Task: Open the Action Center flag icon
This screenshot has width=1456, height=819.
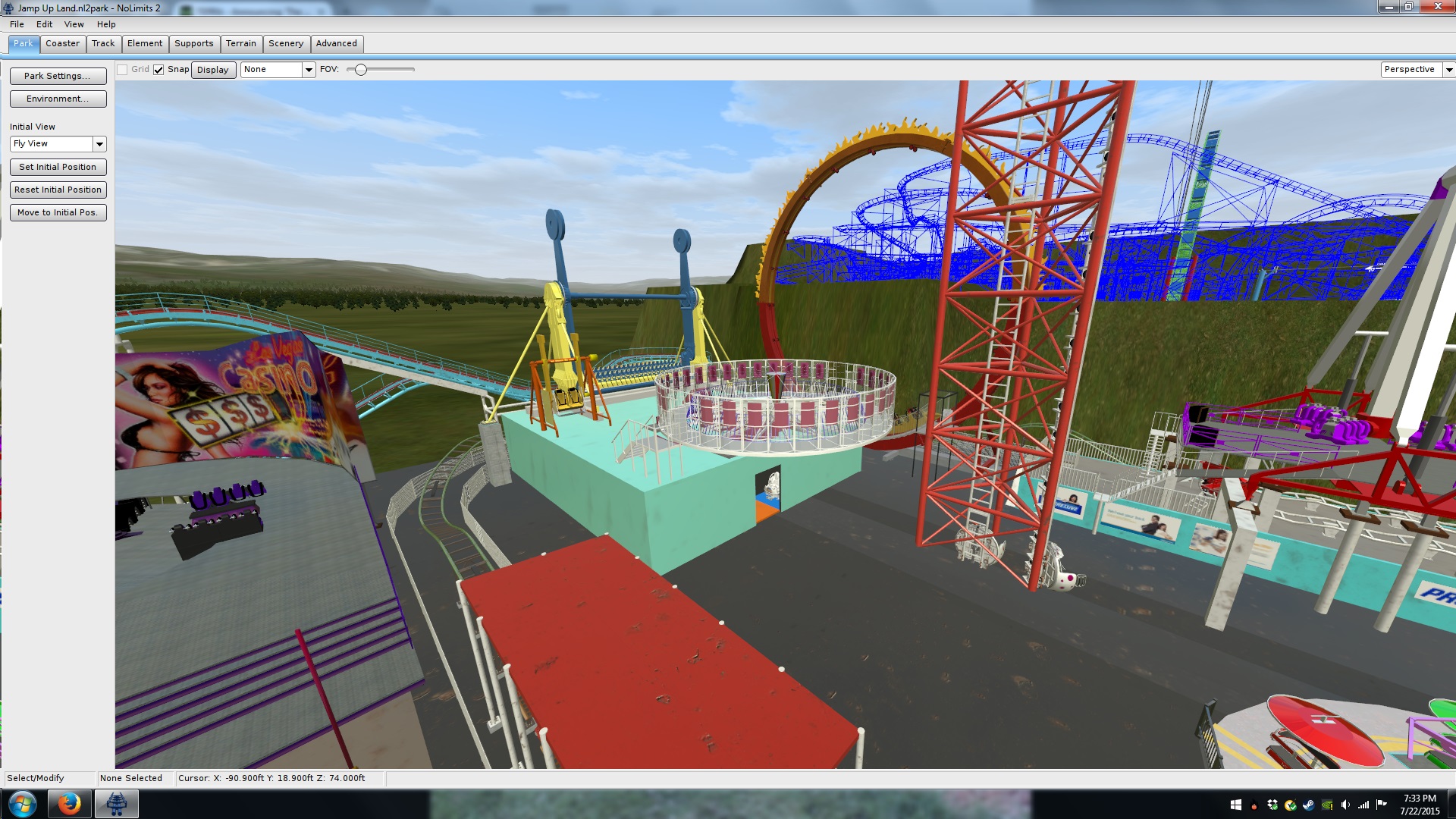Action: coord(1381,804)
